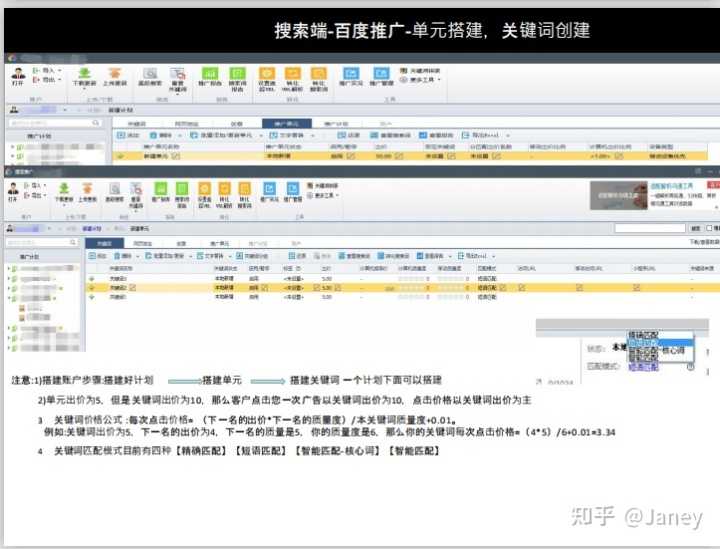This screenshot has width=720, height=549.
Task: Click input box left of 确定 button
Action: point(650,228)
